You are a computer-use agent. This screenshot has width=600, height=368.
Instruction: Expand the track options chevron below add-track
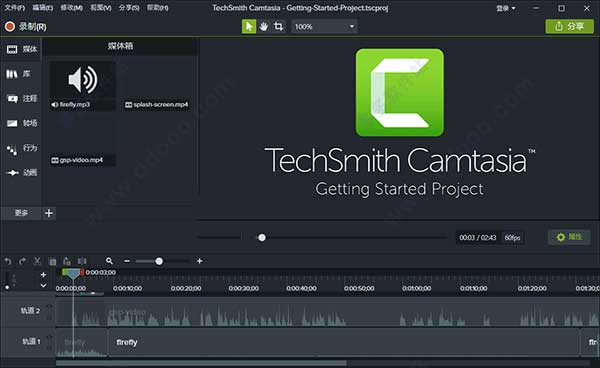[x=43, y=285]
